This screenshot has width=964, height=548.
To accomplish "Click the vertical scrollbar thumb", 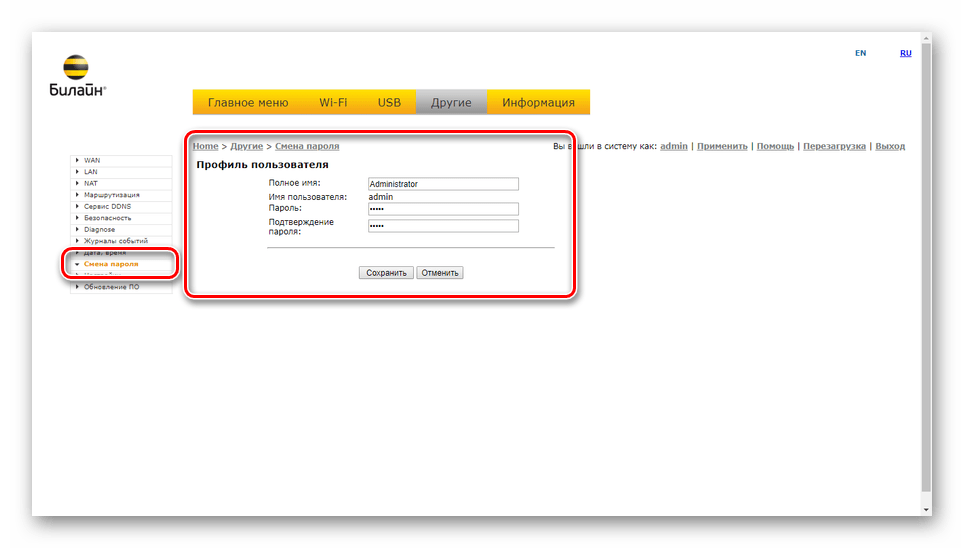I will [926, 268].
